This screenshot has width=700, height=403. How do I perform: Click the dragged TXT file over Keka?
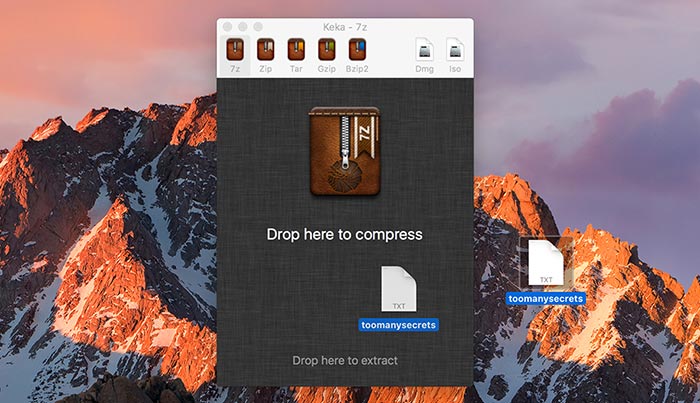(399, 289)
